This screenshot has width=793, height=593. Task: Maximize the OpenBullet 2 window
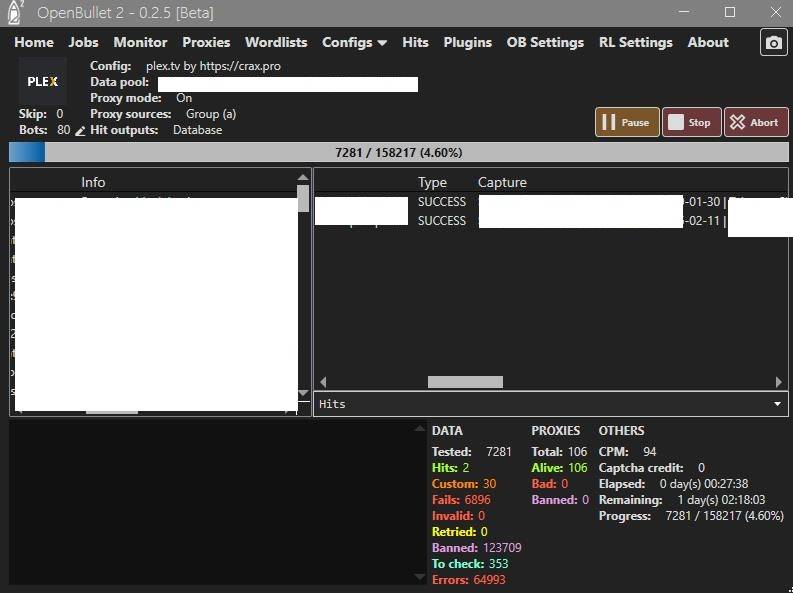point(730,12)
